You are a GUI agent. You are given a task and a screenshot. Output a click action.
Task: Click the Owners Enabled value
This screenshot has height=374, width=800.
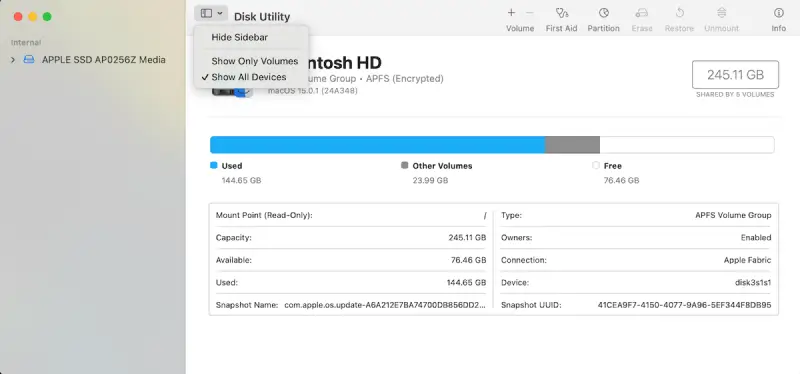coord(756,238)
